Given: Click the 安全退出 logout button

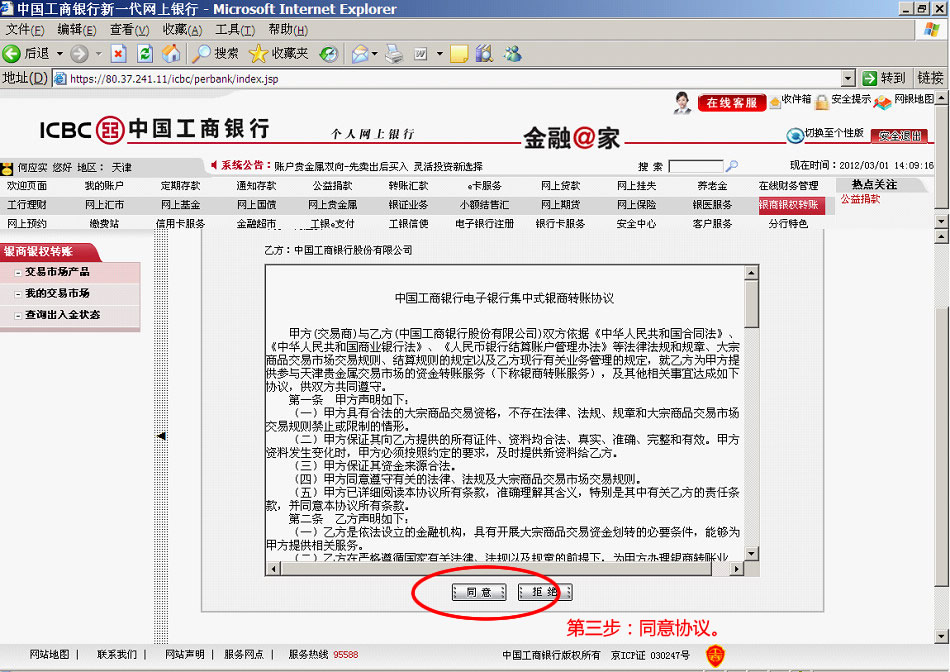Looking at the screenshot, I should coord(900,136).
